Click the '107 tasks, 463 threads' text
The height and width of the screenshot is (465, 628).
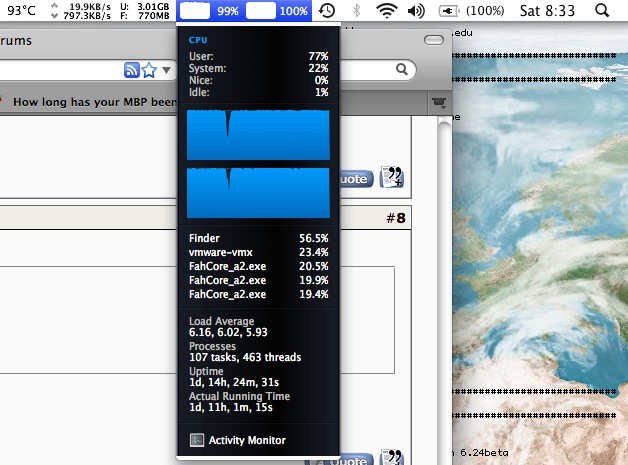tap(245, 357)
